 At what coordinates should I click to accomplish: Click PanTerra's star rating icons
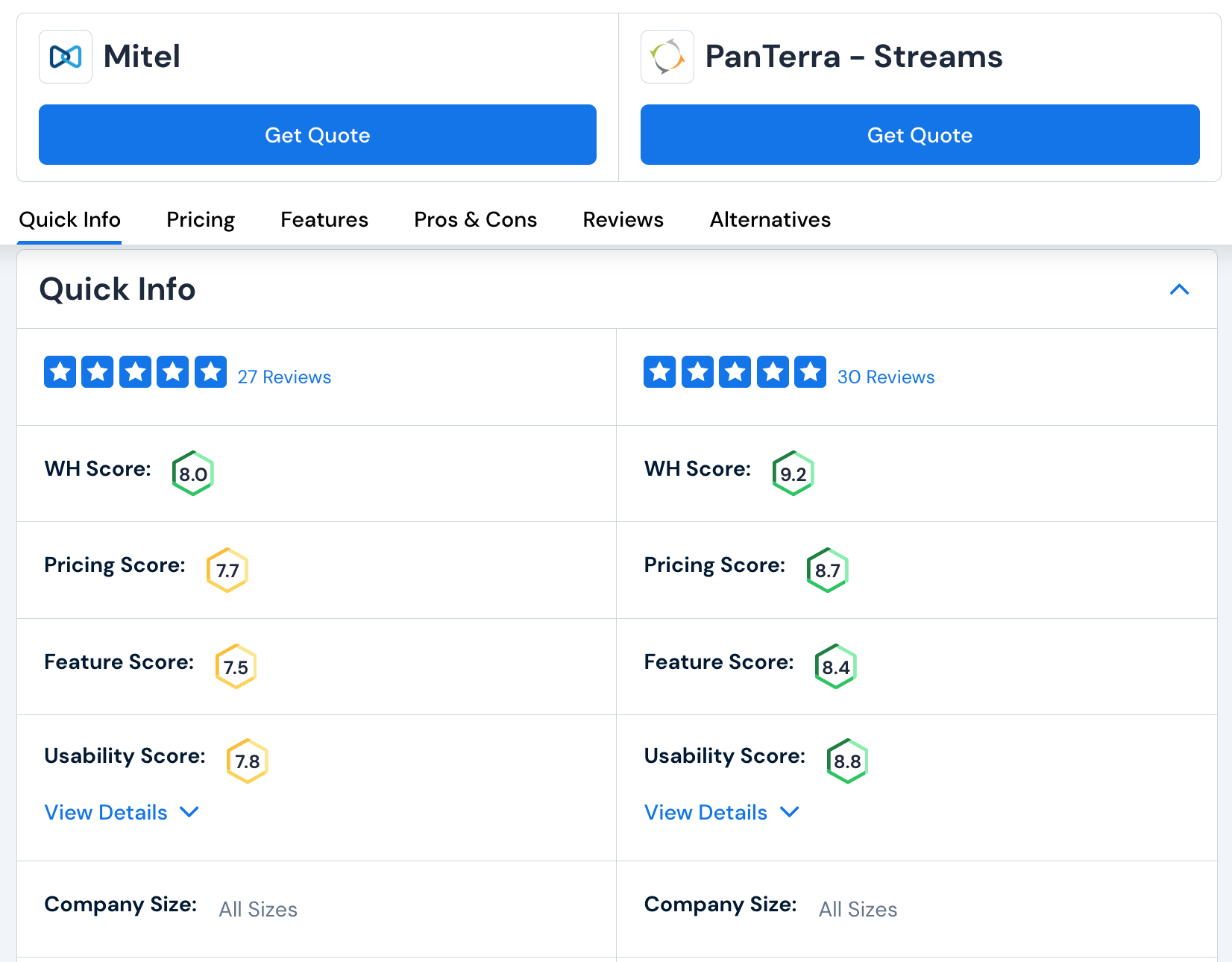[x=735, y=372]
